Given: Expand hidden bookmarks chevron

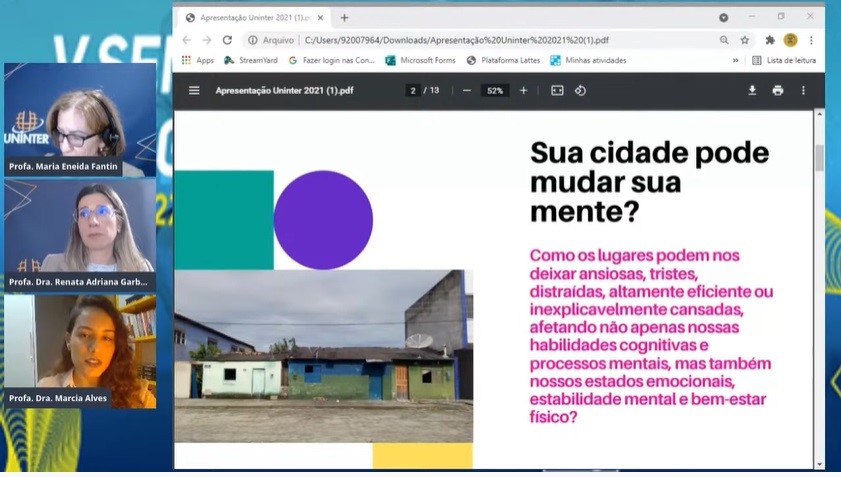Looking at the screenshot, I should (736, 60).
